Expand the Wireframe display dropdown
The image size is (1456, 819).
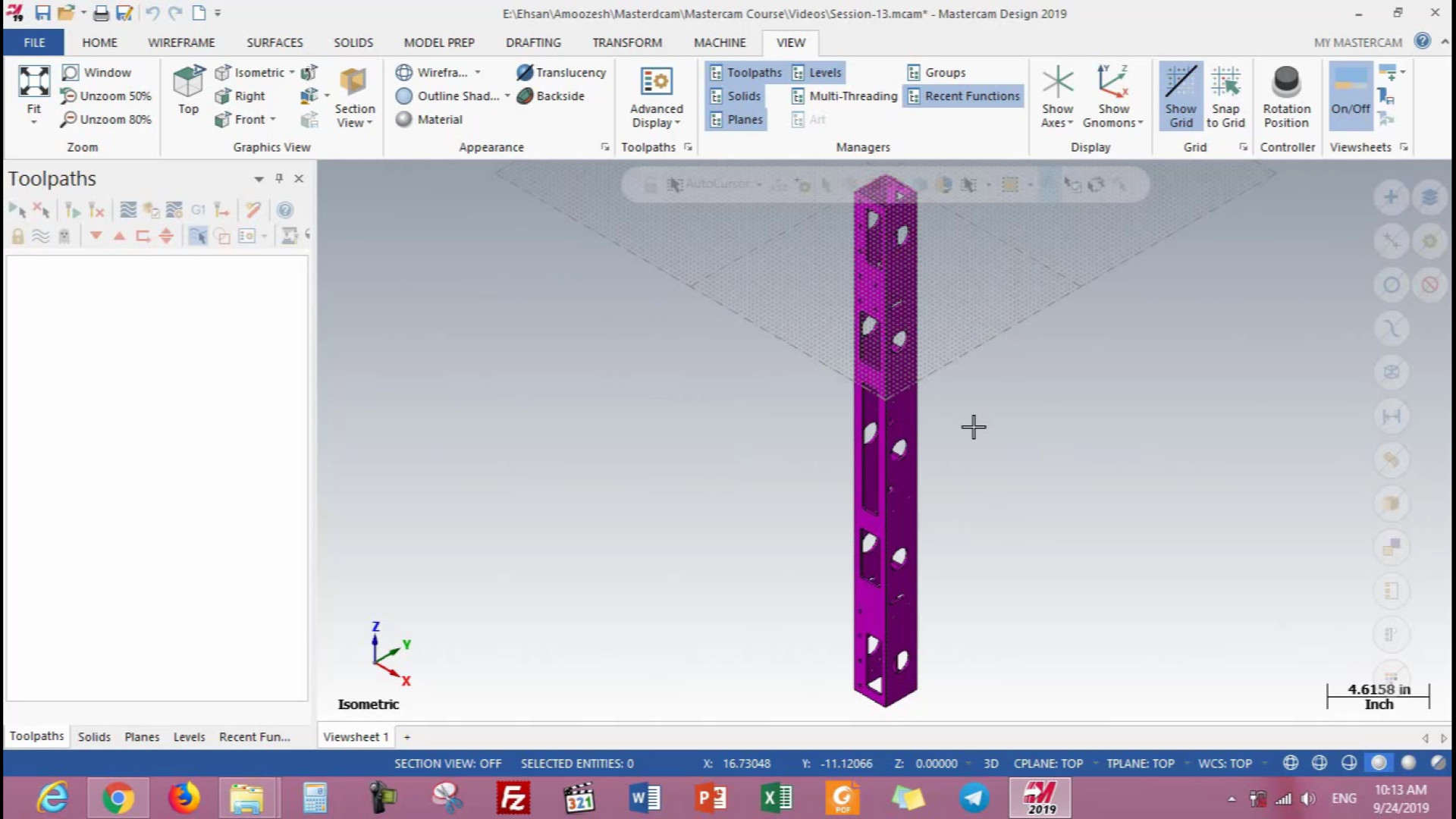point(478,72)
